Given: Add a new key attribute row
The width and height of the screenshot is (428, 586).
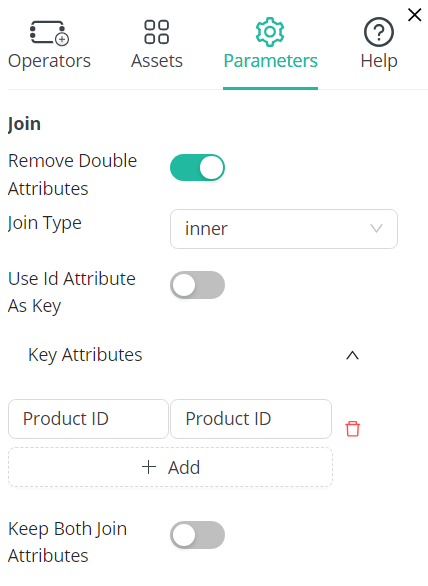Looking at the screenshot, I should click(170, 467).
